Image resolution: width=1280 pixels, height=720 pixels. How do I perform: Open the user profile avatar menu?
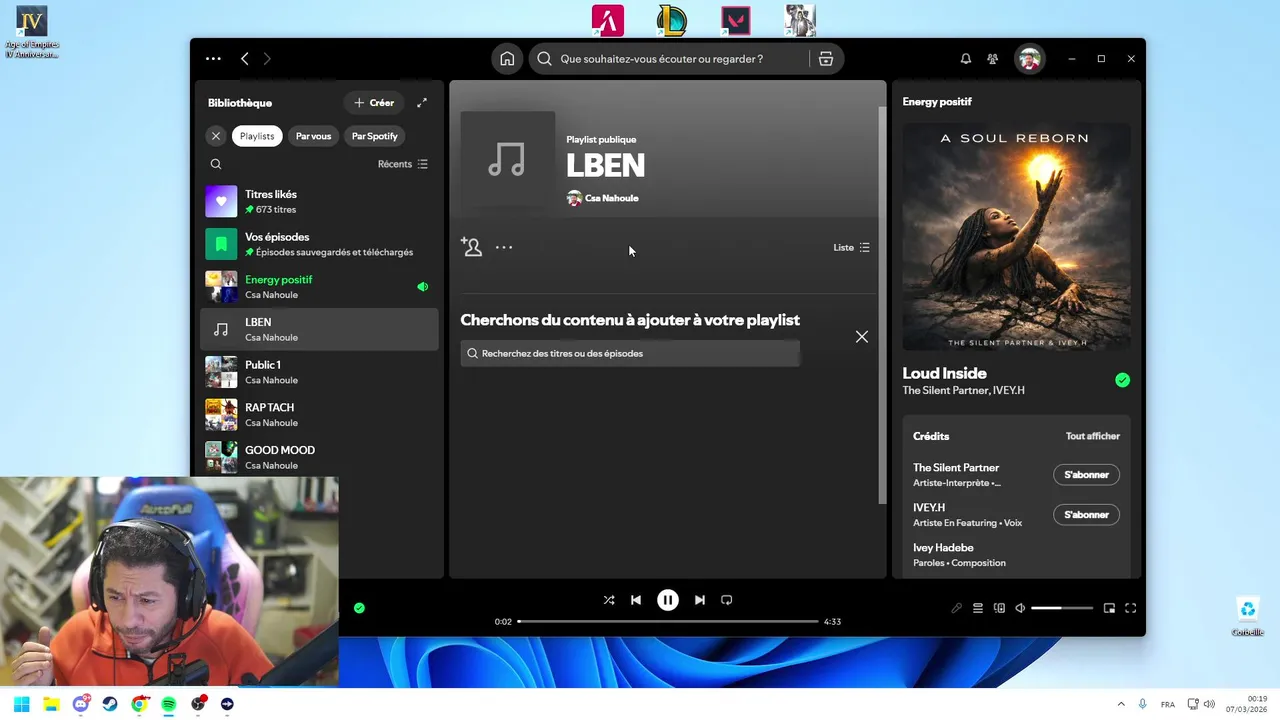[1029, 59]
